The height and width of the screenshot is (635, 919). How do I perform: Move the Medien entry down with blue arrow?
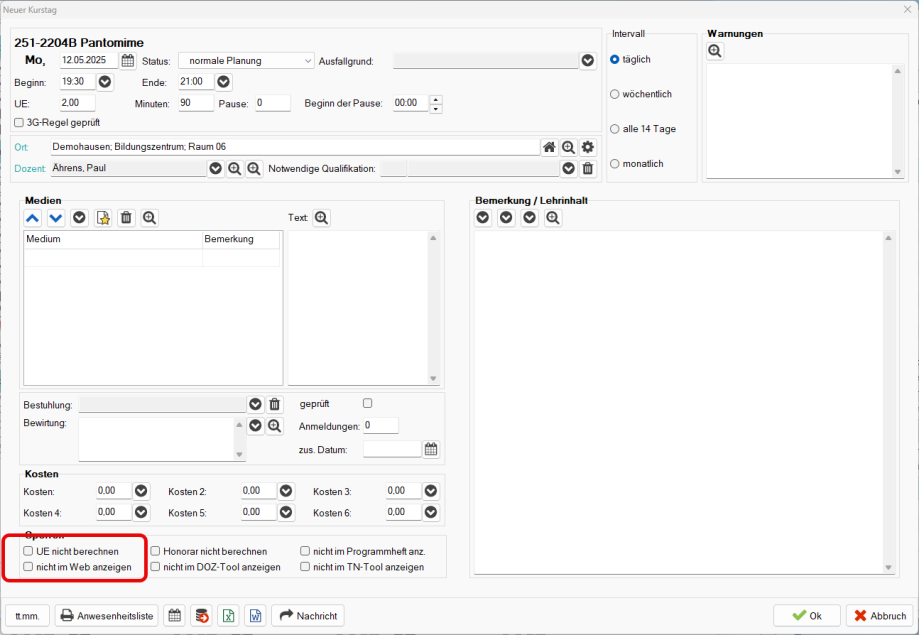pyautogui.click(x=56, y=218)
